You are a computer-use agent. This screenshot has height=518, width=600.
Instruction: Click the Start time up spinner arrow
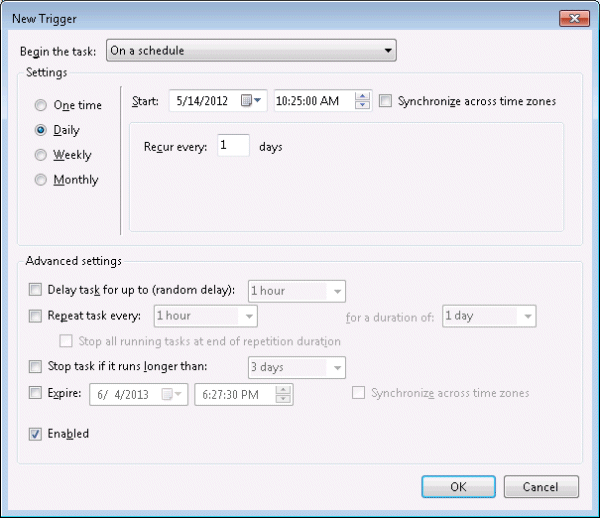click(x=362, y=96)
